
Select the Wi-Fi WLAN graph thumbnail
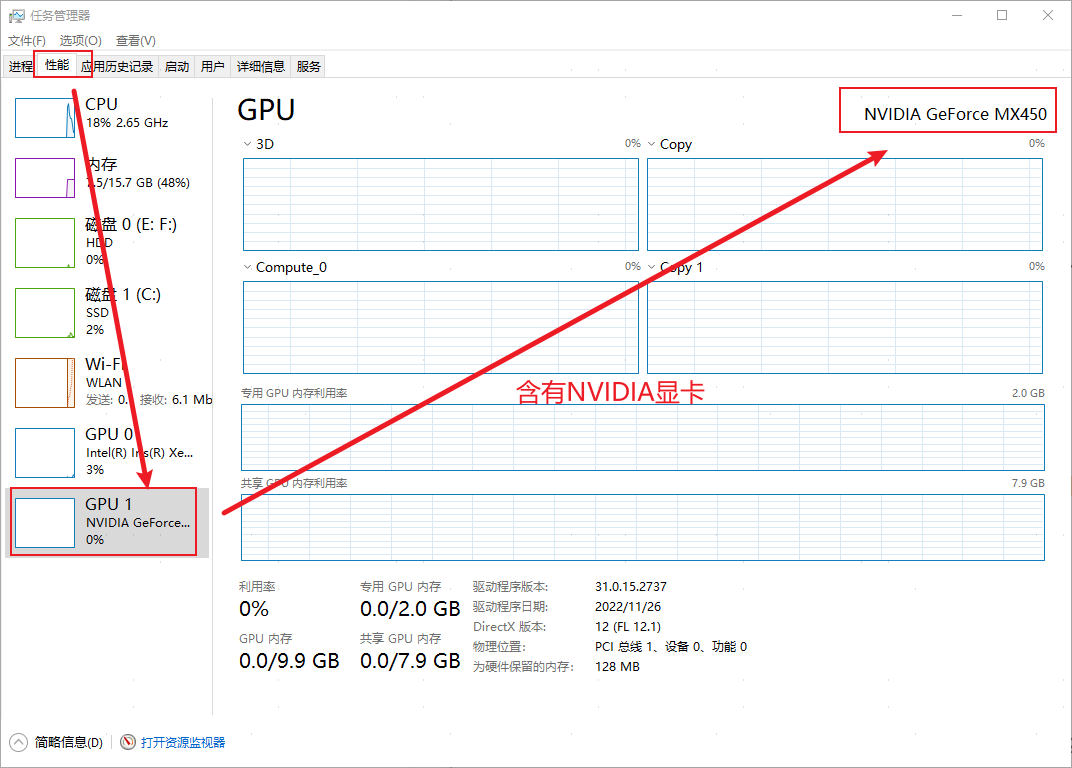[45, 383]
